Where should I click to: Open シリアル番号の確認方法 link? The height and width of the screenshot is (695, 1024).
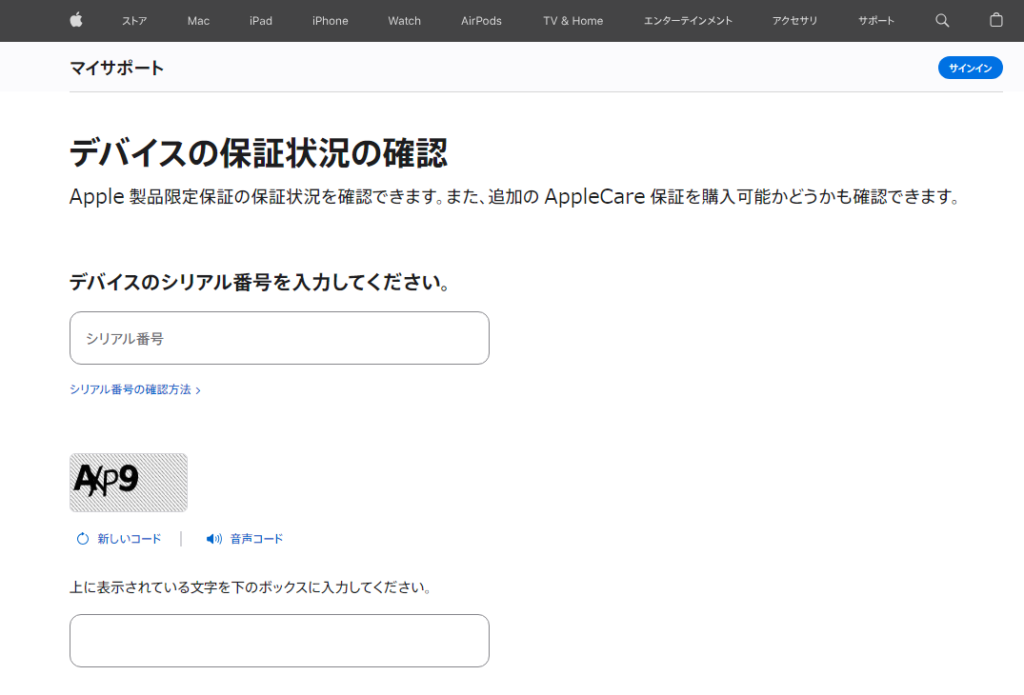click(135, 390)
